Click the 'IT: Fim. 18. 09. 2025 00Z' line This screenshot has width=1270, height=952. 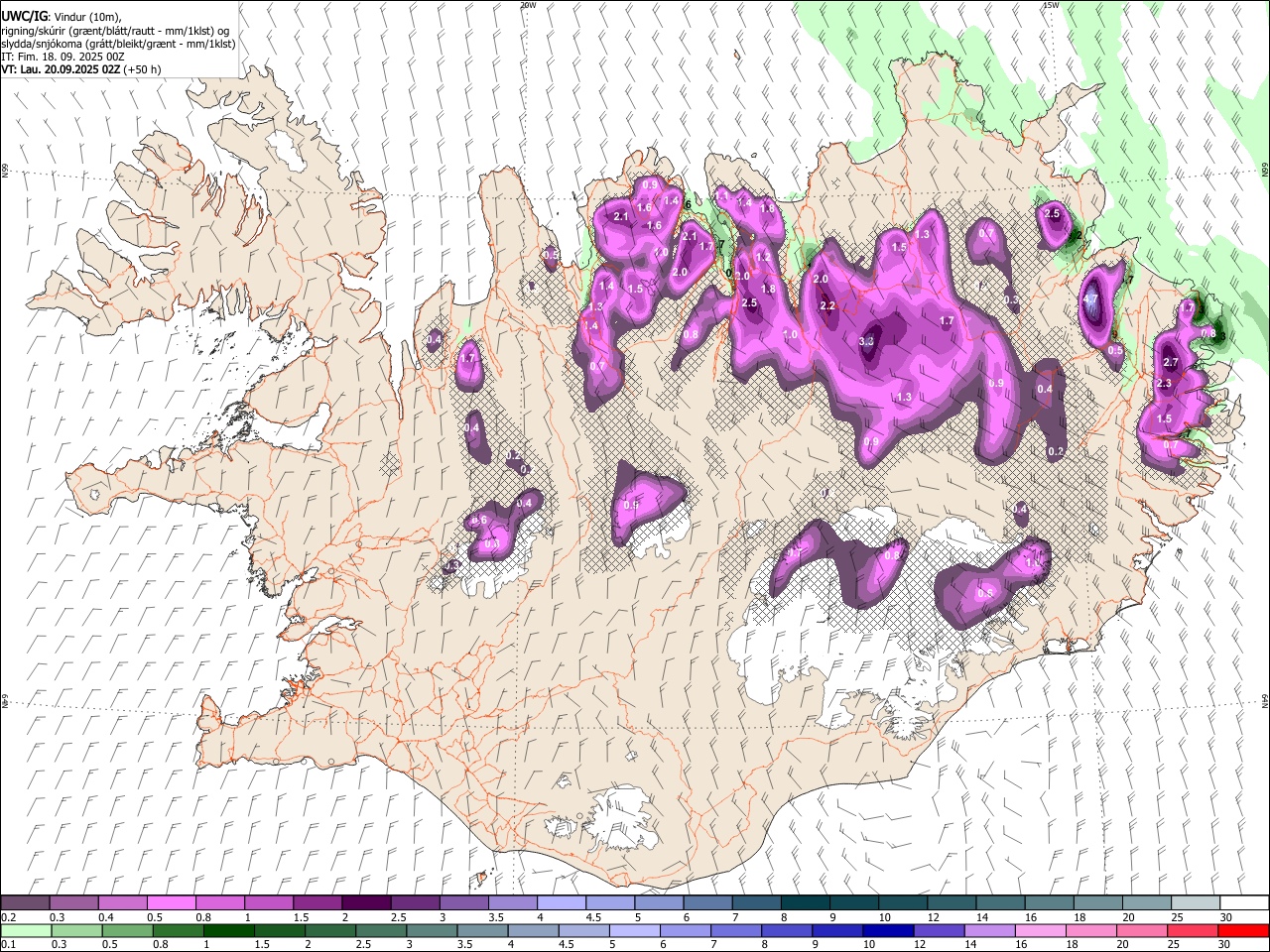tap(63, 57)
